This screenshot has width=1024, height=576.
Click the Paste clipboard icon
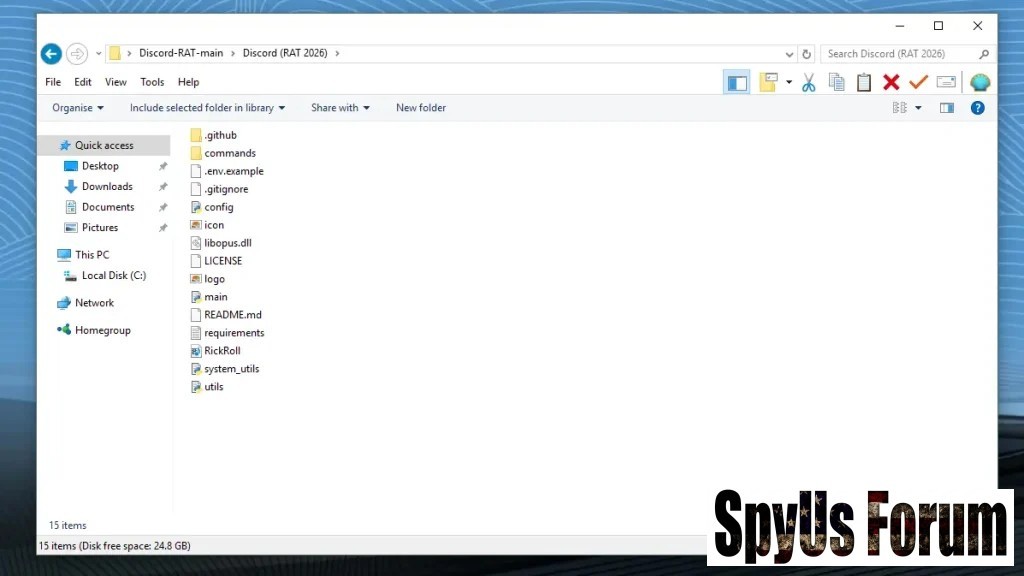[x=864, y=83]
